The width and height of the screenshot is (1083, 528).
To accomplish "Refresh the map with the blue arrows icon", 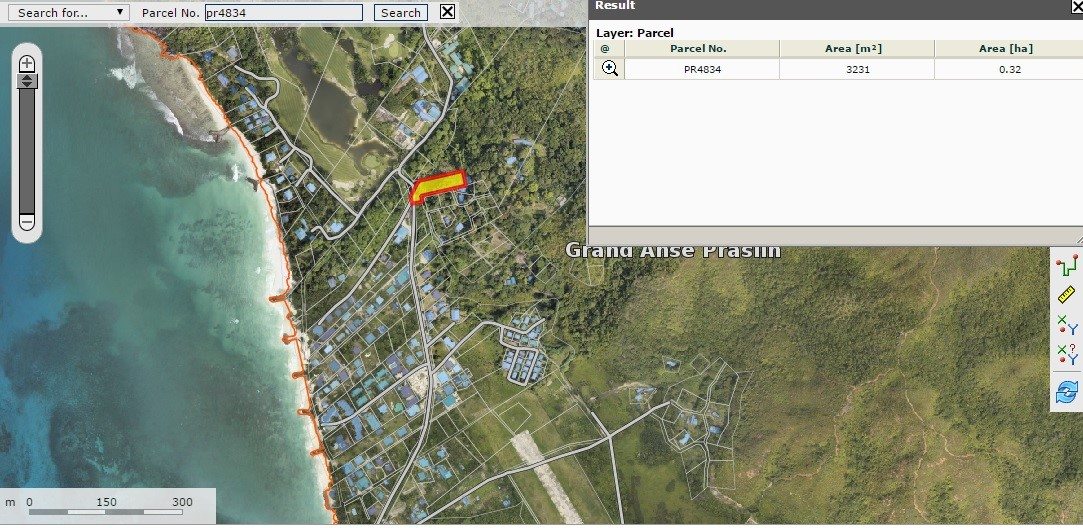I will click(1067, 392).
